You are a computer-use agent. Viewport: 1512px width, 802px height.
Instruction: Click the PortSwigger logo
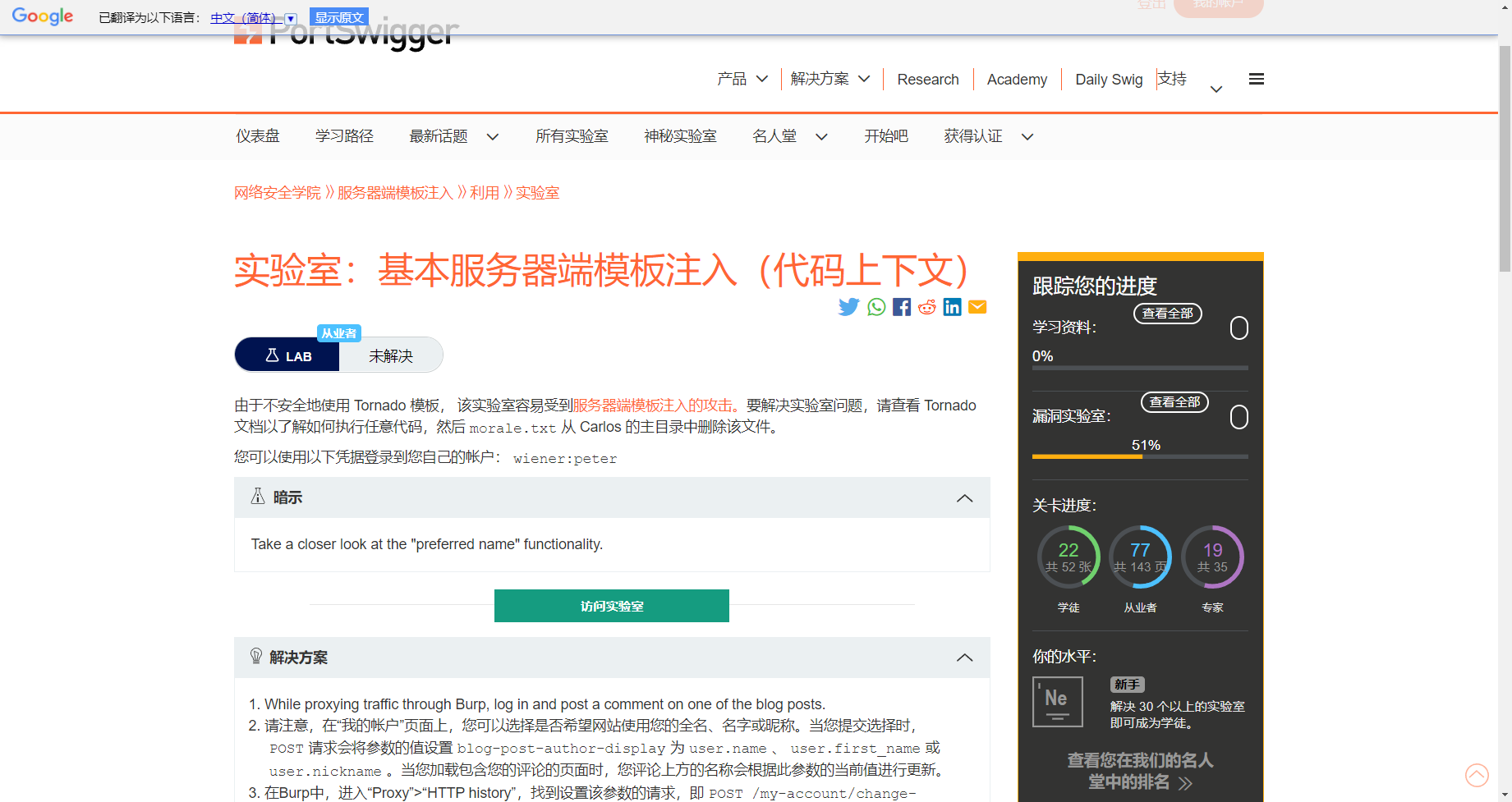(346, 33)
